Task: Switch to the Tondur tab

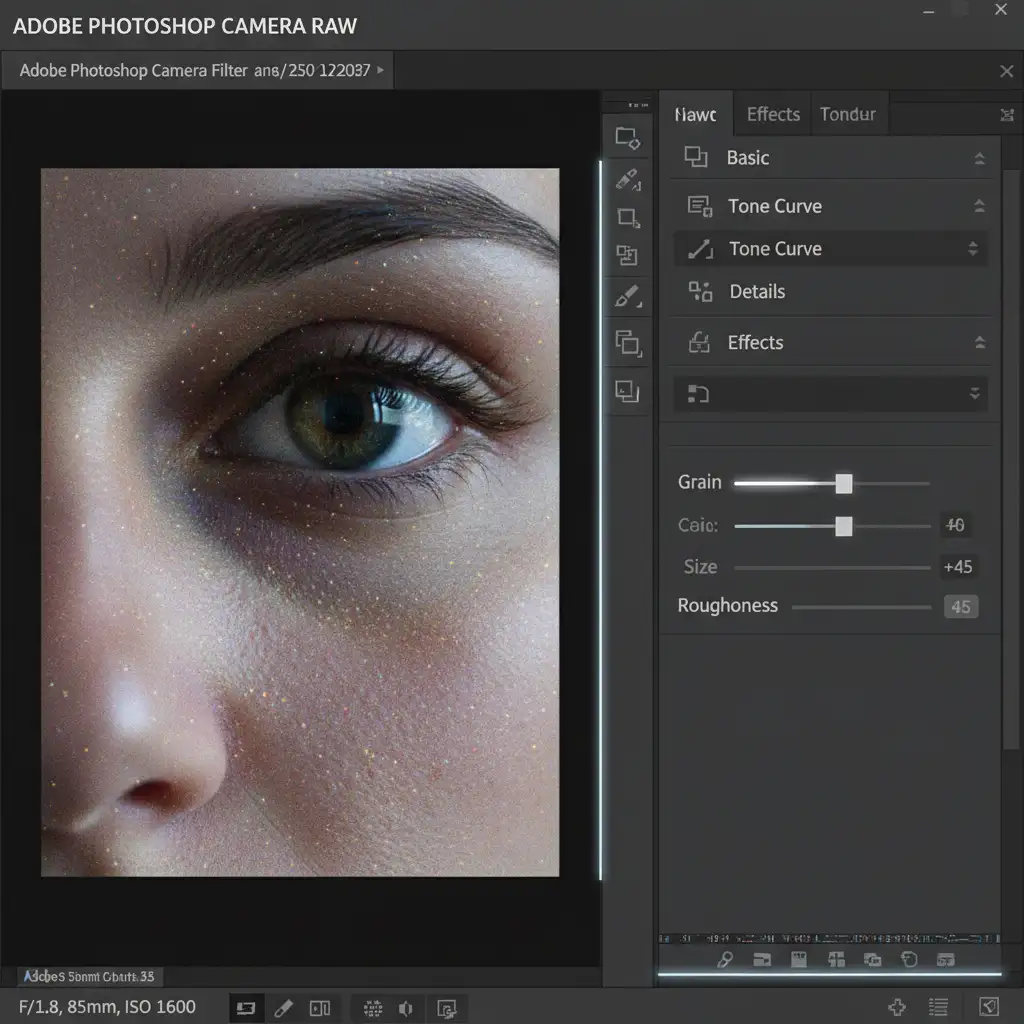Action: [848, 114]
